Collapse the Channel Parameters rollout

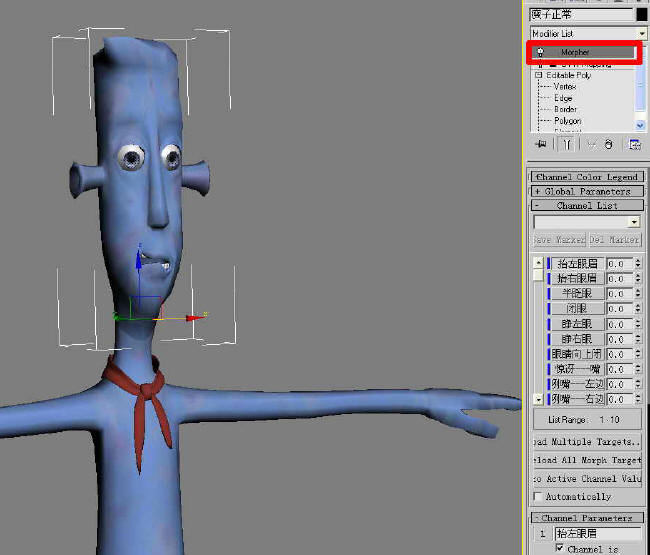[587, 518]
